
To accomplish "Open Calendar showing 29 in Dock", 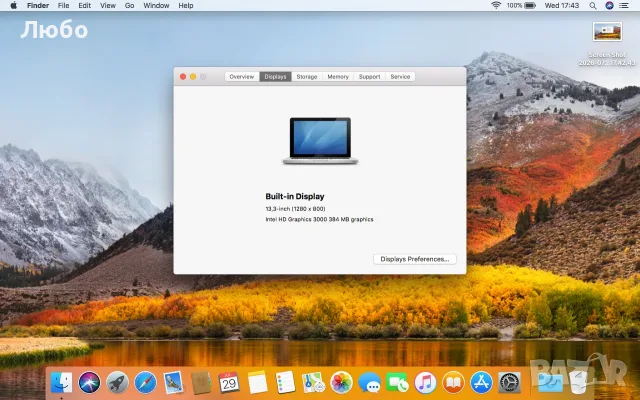I will [229, 382].
